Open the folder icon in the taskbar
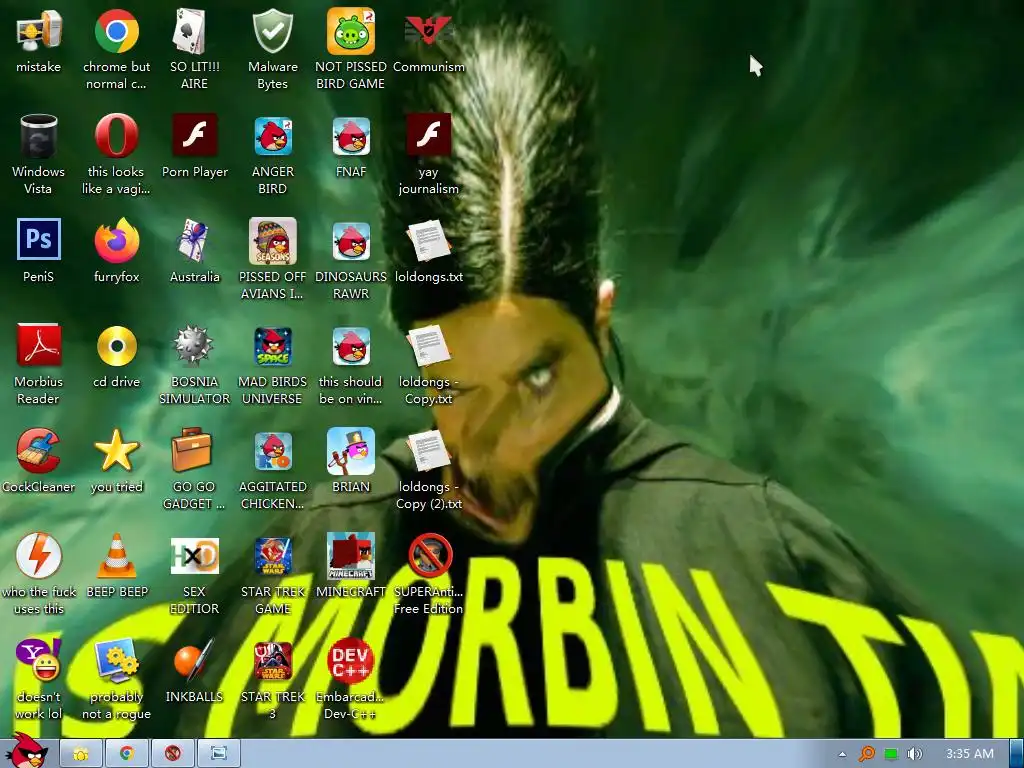1024x768 pixels. [x=81, y=754]
